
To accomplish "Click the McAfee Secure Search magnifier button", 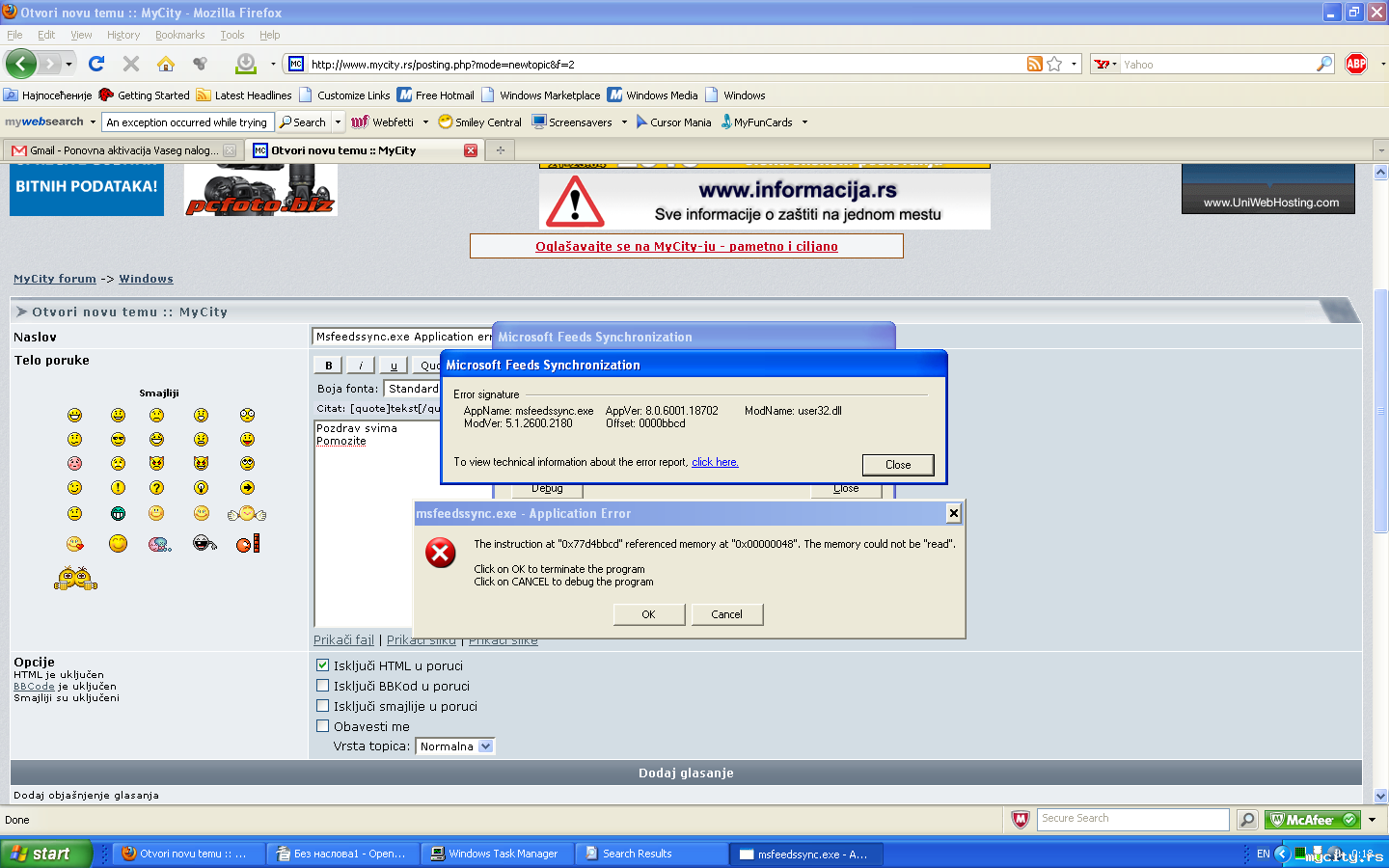I will coord(1247,820).
